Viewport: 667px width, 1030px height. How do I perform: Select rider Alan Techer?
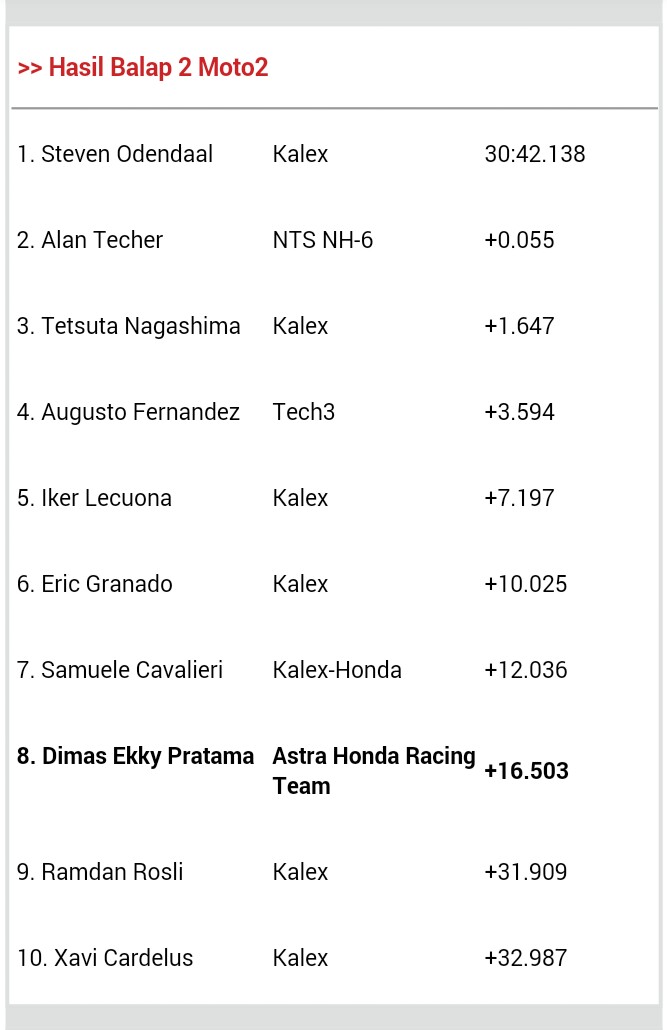pos(90,240)
